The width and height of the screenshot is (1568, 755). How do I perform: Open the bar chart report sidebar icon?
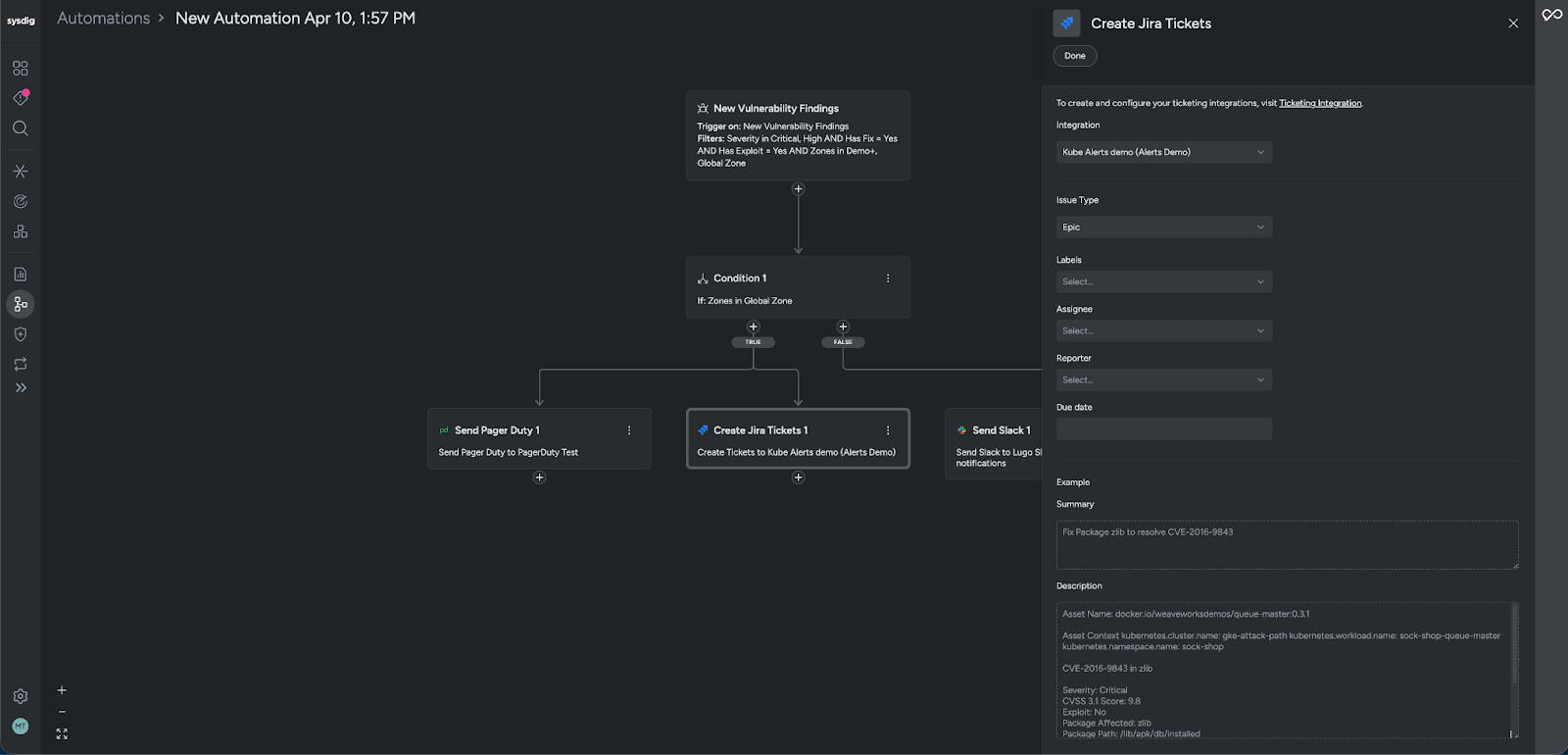pyautogui.click(x=21, y=275)
